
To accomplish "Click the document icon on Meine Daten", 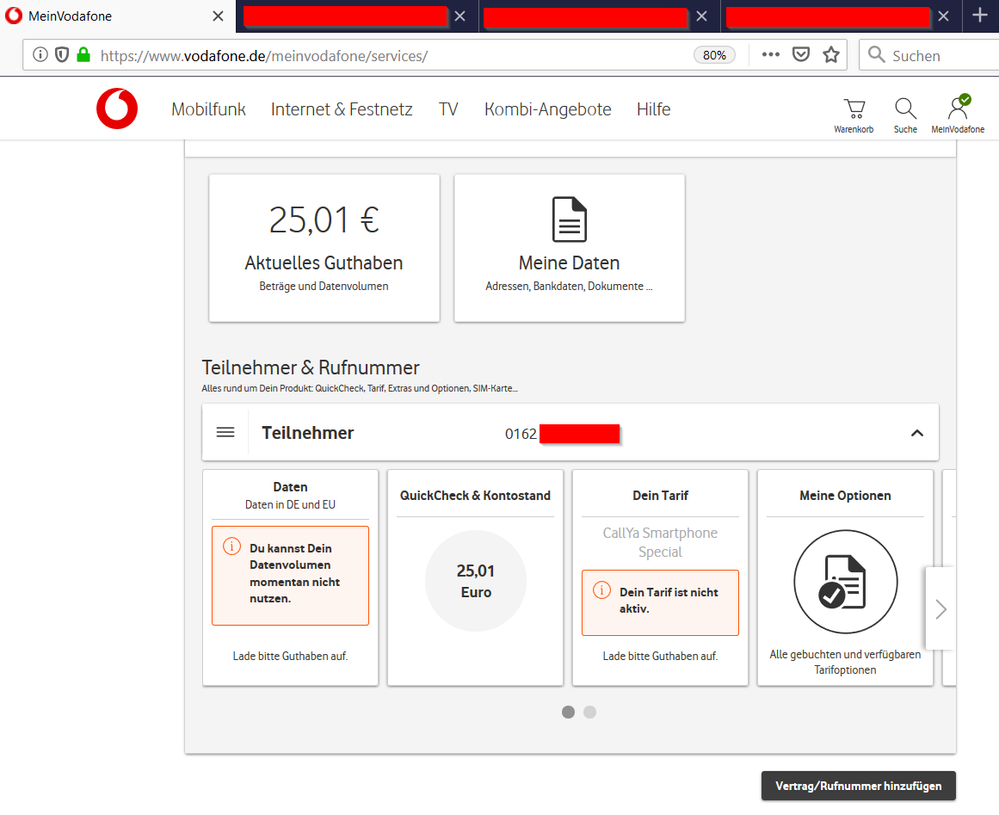I will (569, 219).
